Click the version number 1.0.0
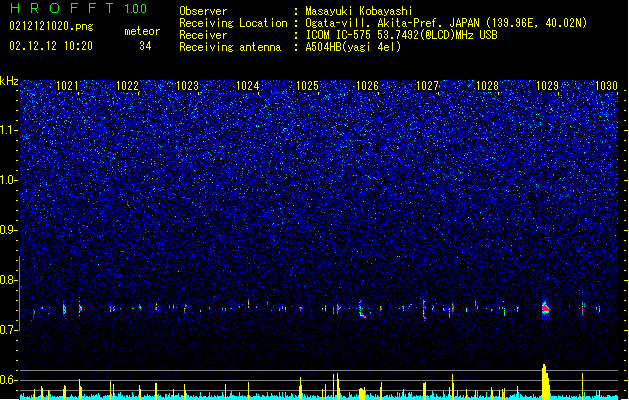Image resolution: width=629 pixels, height=400 pixels. tap(136, 9)
